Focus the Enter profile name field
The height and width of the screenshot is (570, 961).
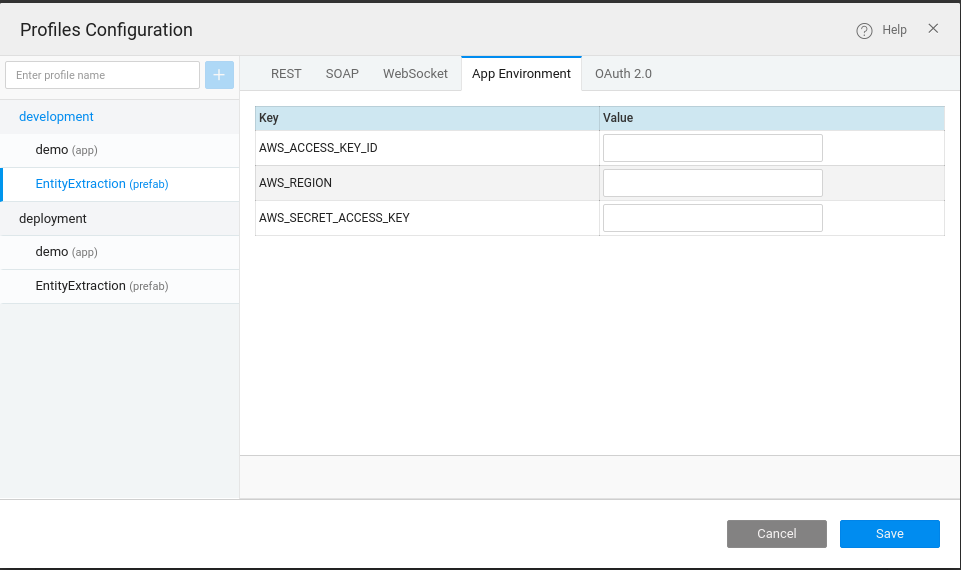[102, 75]
